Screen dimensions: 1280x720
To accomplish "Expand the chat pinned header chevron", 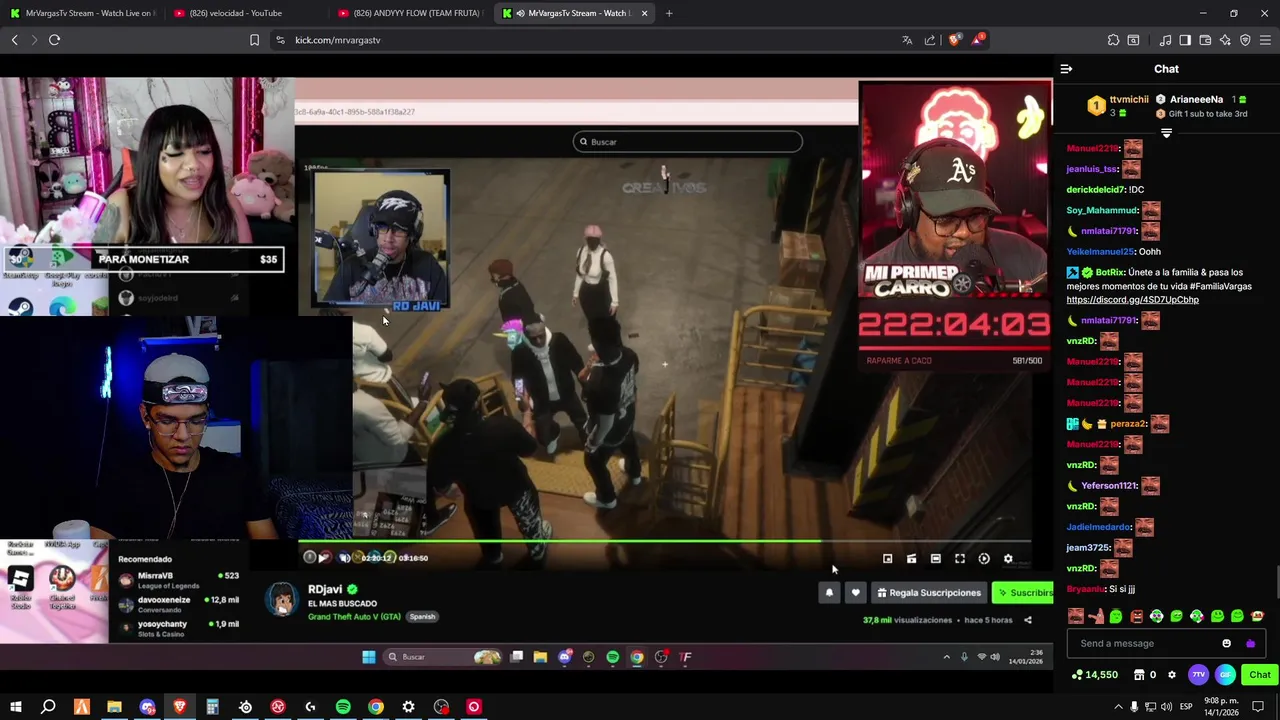I will click(x=1166, y=133).
